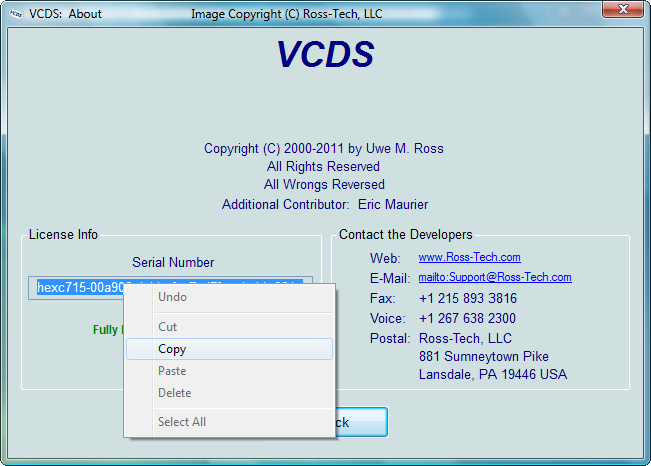Click the '881 Sumneytown Pike' address line
Viewport: 651px width, 466px height.
tap(484, 356)
